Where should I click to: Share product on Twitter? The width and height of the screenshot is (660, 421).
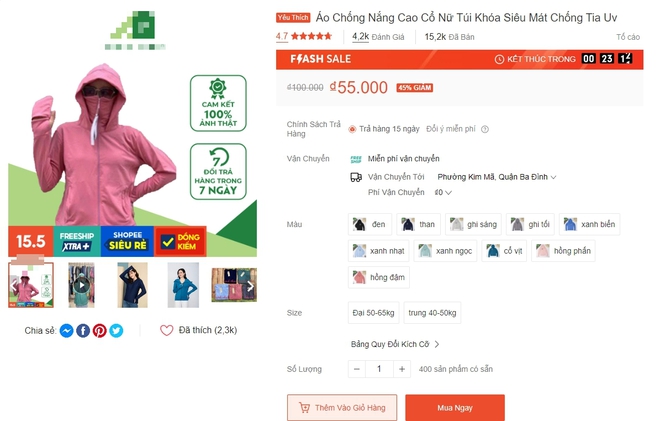tap(116, 331)
